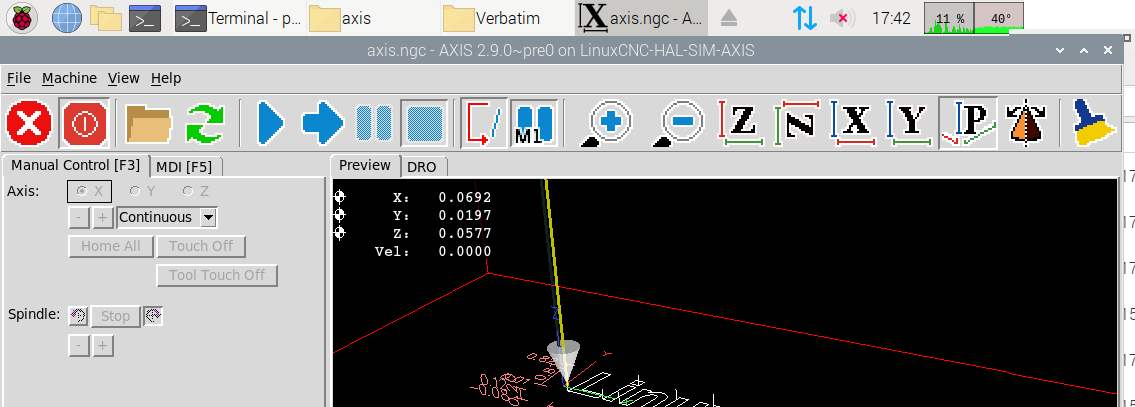Screen dimensions: 1135x407
Task: Switch to the Verbatim folder window
Action: pos(507,18)
